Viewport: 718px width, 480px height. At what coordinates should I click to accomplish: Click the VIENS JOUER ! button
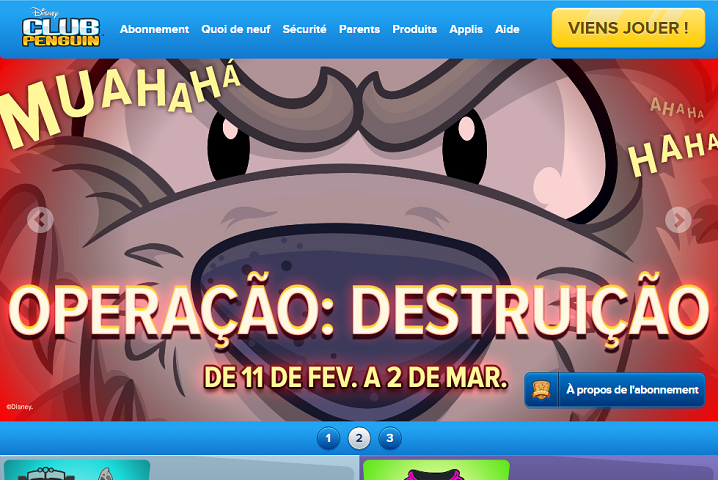(628, 28)
